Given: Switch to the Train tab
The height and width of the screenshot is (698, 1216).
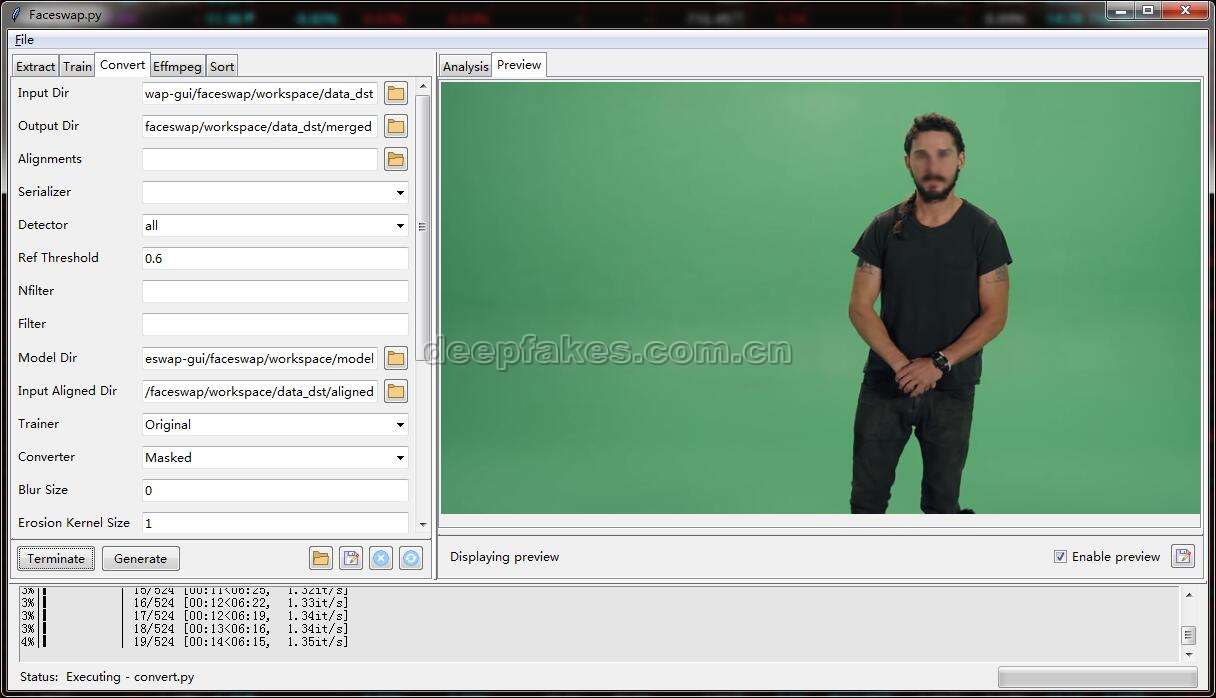Looking at the screenshot, I should point(77,66).
